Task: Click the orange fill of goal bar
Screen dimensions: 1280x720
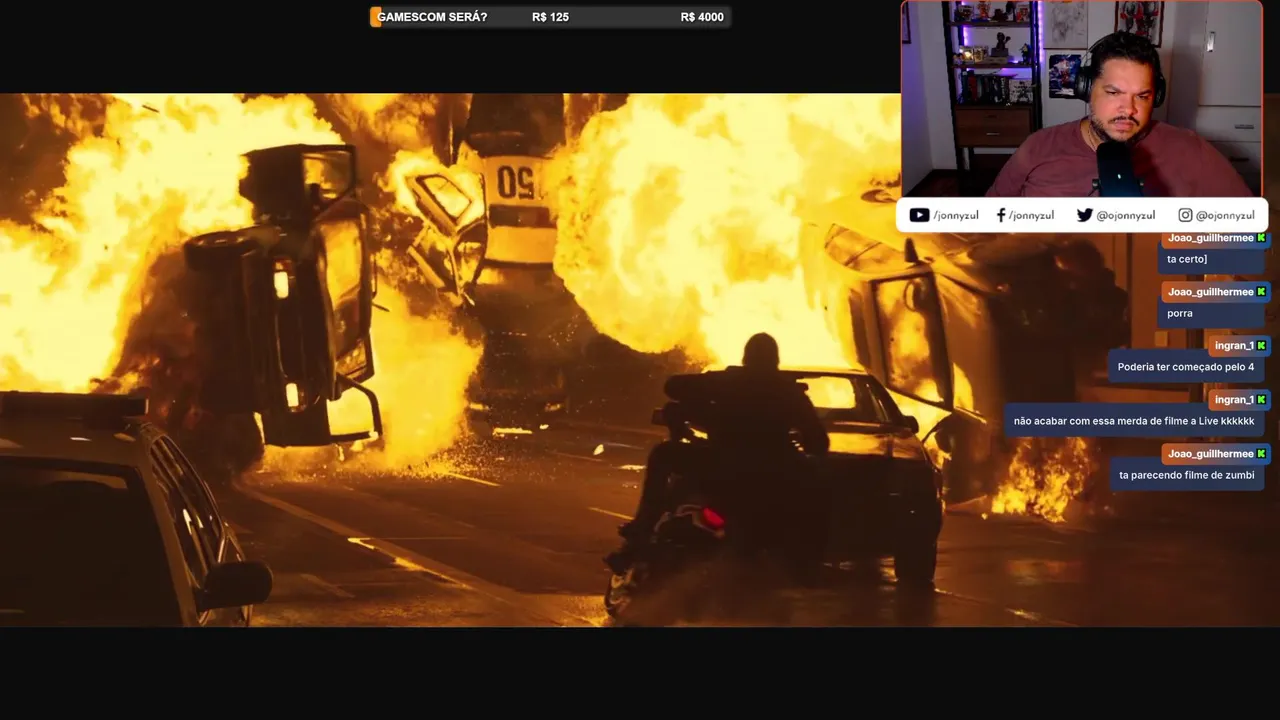Action: (x=375, y=17)
